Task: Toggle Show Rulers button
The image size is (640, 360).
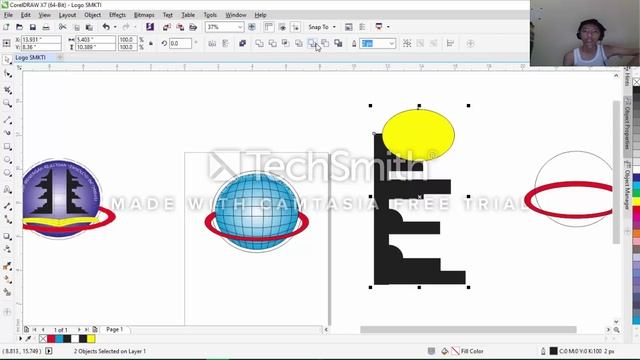Action: (268, 27)
